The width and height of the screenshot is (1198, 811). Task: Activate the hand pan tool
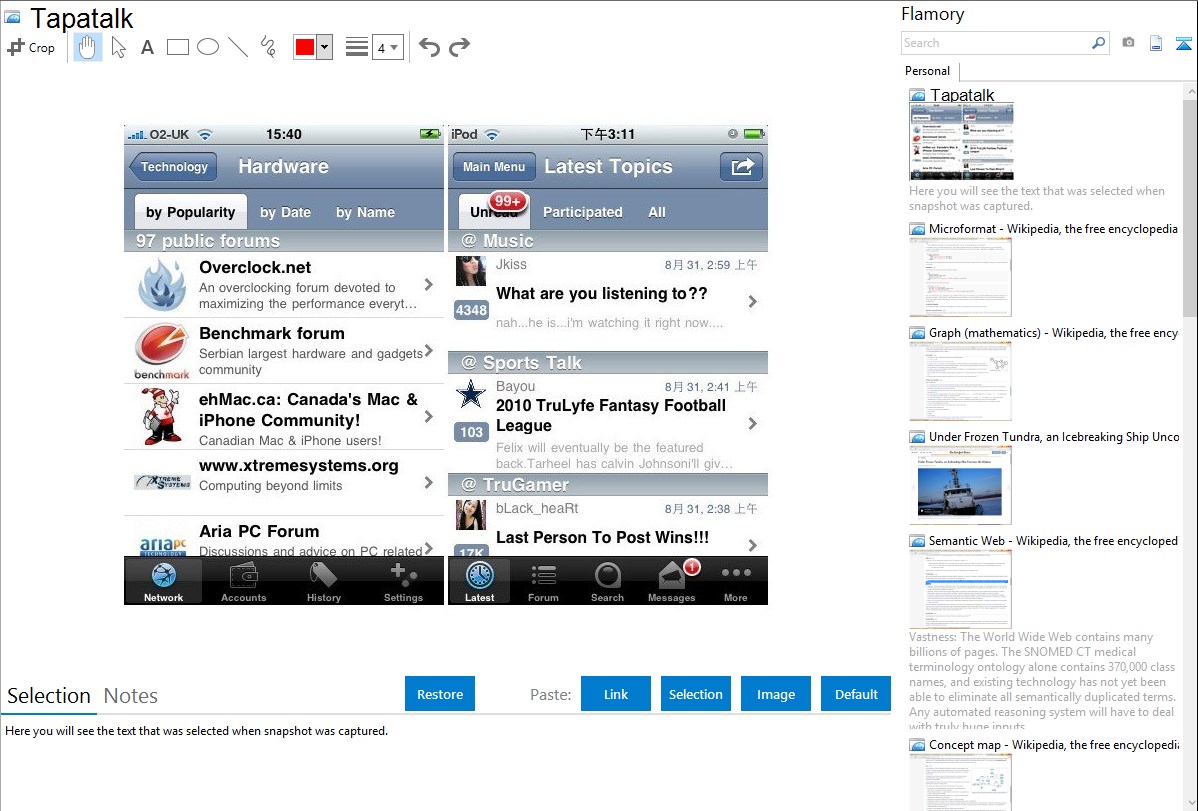click(88, 47)
